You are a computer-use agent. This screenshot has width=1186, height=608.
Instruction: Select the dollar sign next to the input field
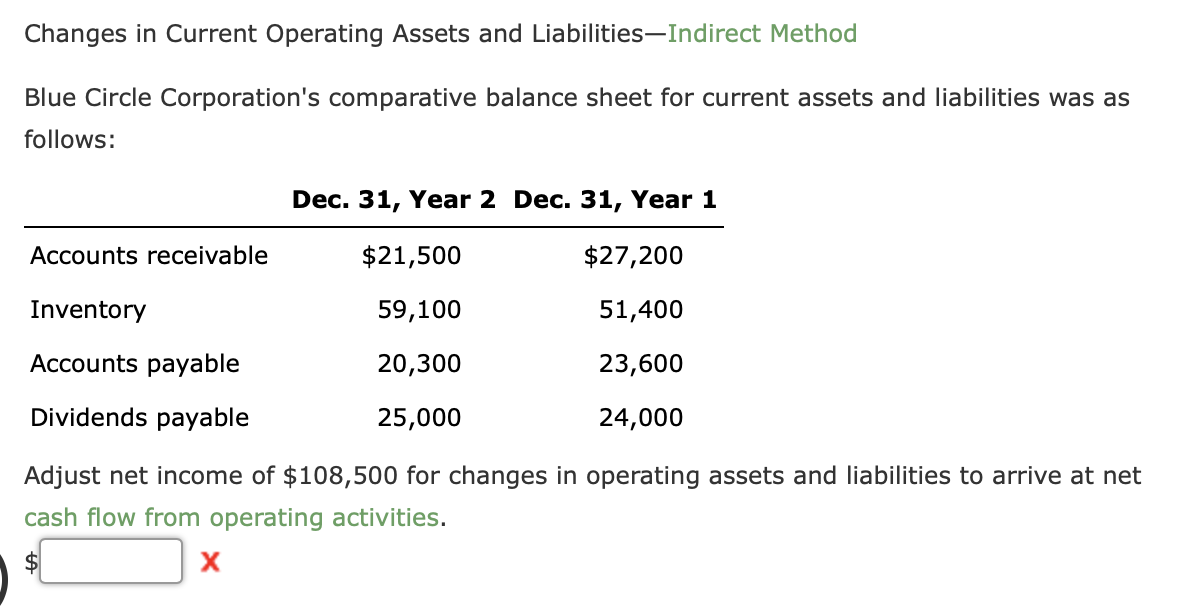30,562
